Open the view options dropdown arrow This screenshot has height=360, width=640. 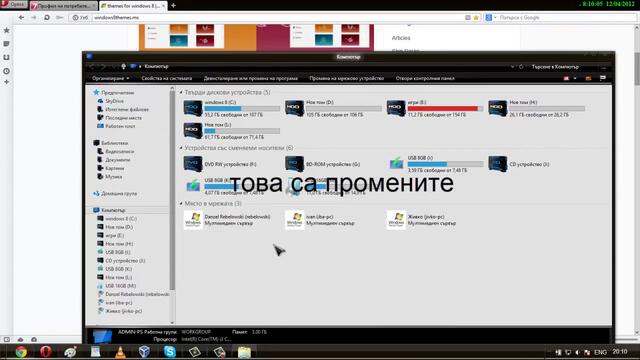point(575,78)
